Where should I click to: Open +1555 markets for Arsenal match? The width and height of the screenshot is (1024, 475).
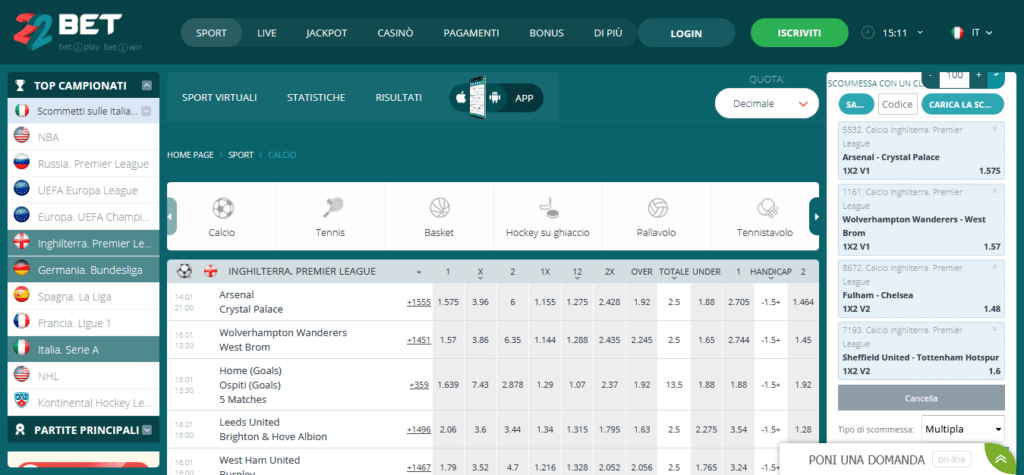point(419,302)
